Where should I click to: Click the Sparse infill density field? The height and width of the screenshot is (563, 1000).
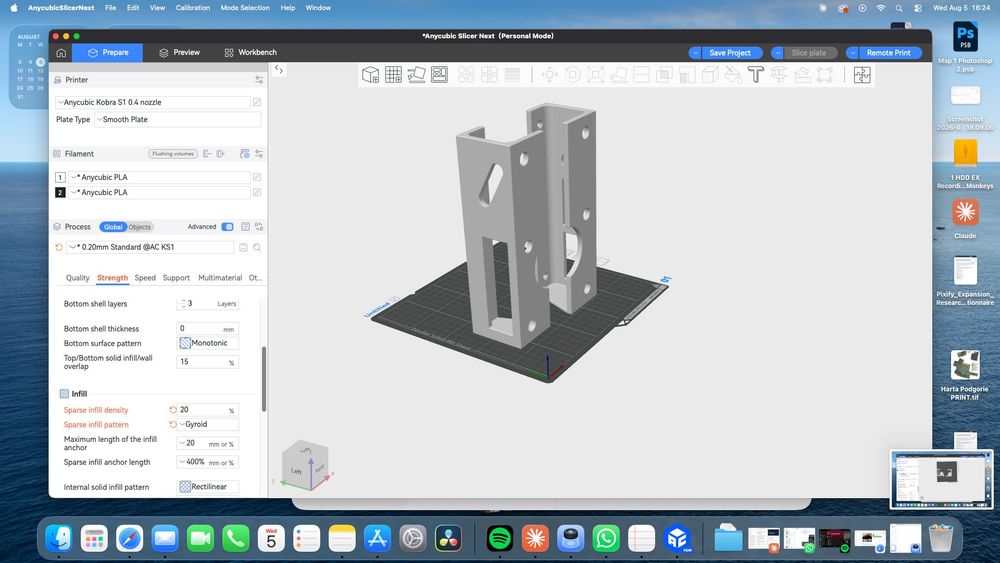(x=207, y=410)
